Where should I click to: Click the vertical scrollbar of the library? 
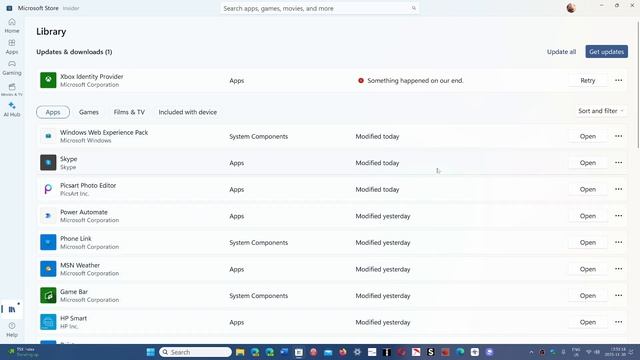(x=638, y=85)
